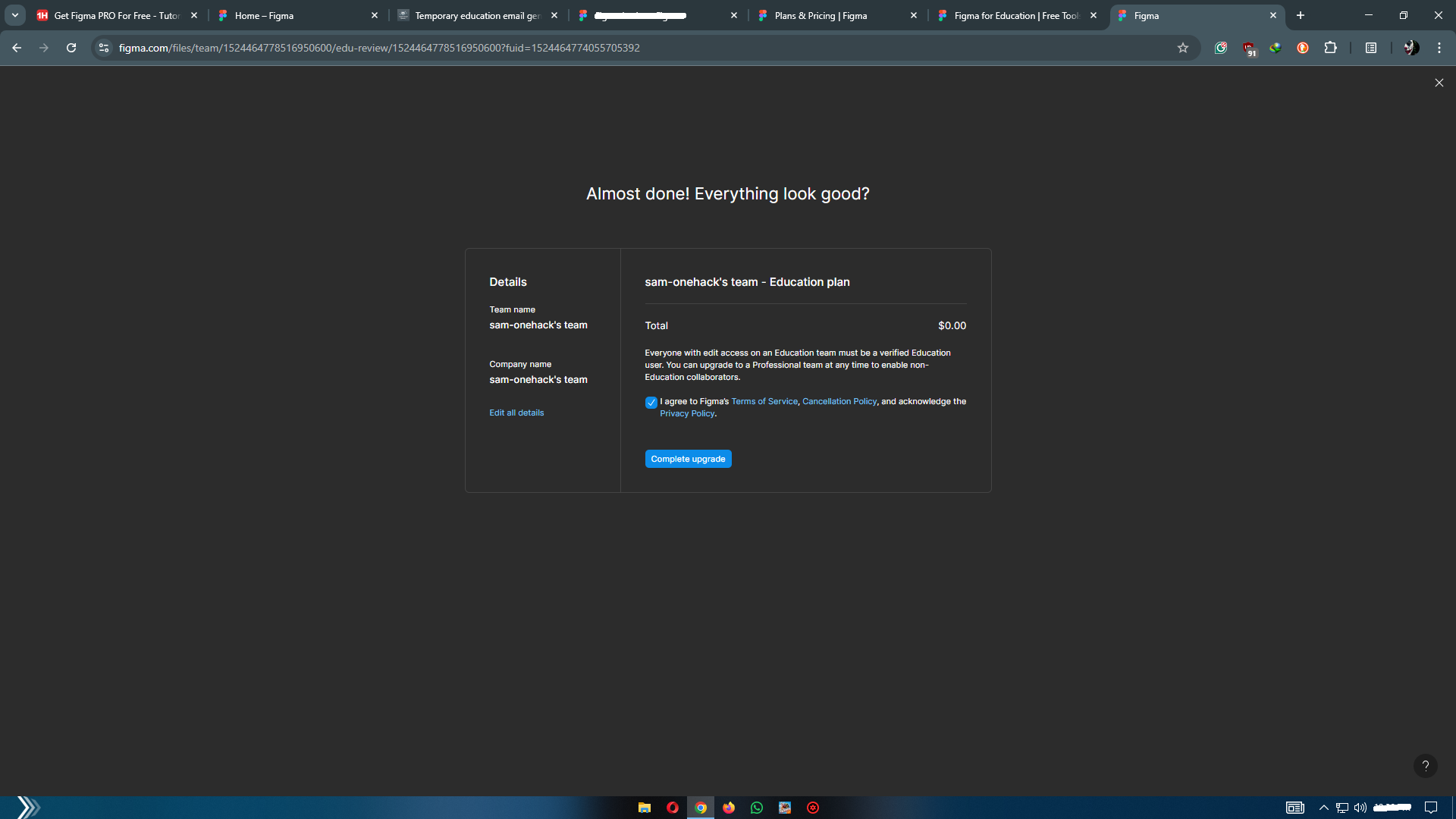
Task: Open the help question mark button
Action: click(1426, 766)
